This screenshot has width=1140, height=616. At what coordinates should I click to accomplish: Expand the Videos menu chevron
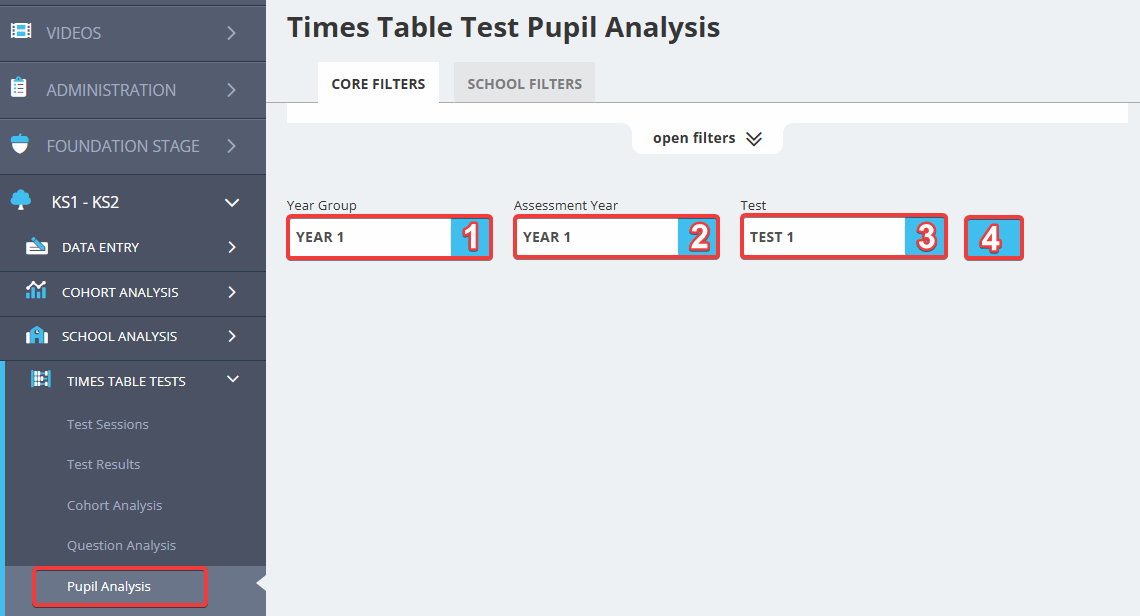coord(232,32)
